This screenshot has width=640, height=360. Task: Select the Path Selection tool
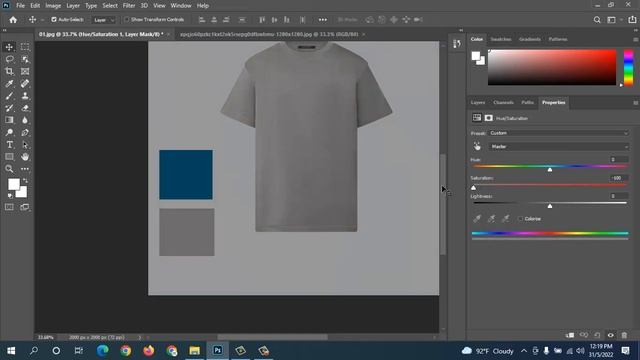tap(25, 144)
